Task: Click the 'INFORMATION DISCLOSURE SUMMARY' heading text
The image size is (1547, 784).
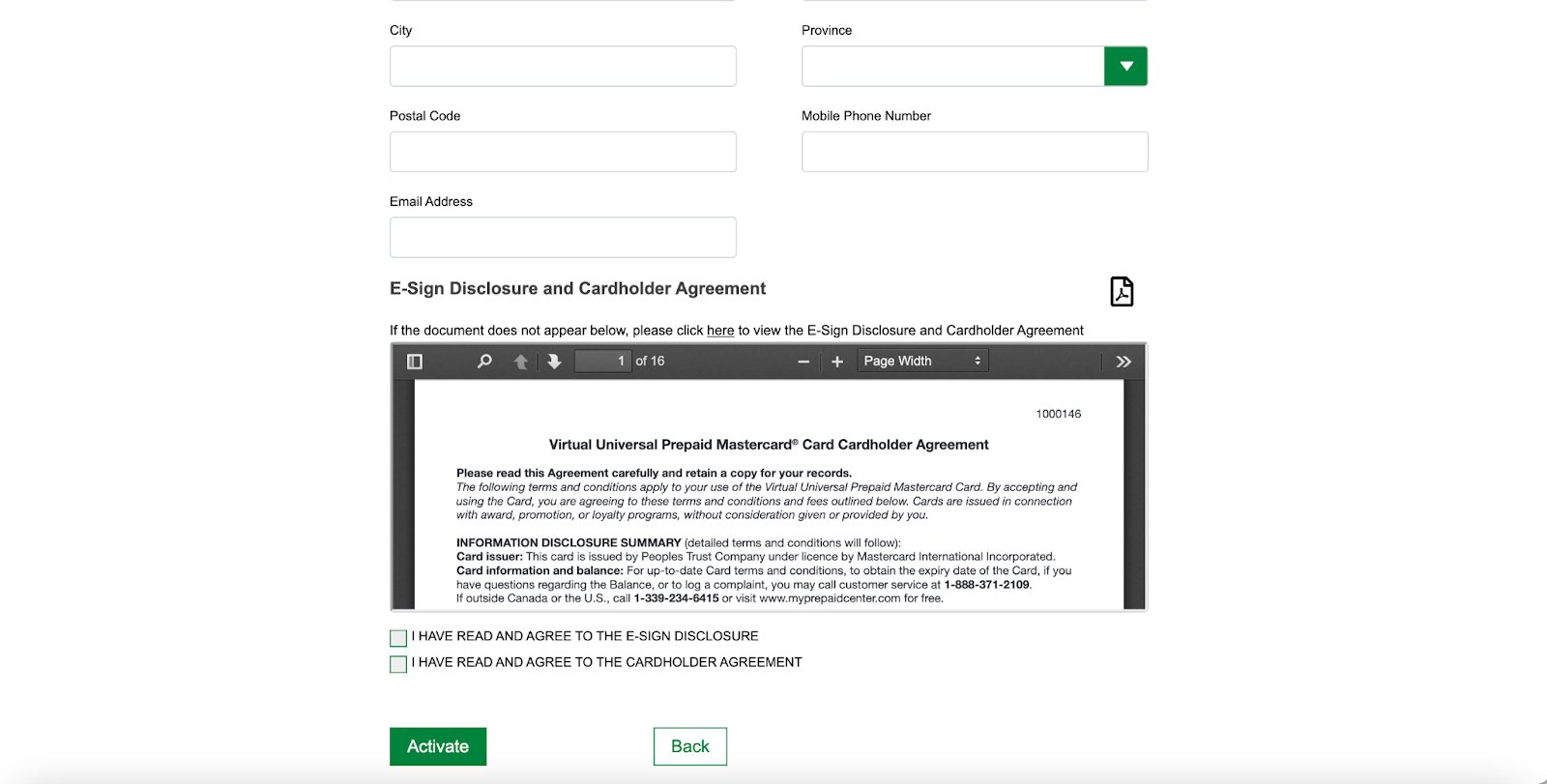Action: 569,543
